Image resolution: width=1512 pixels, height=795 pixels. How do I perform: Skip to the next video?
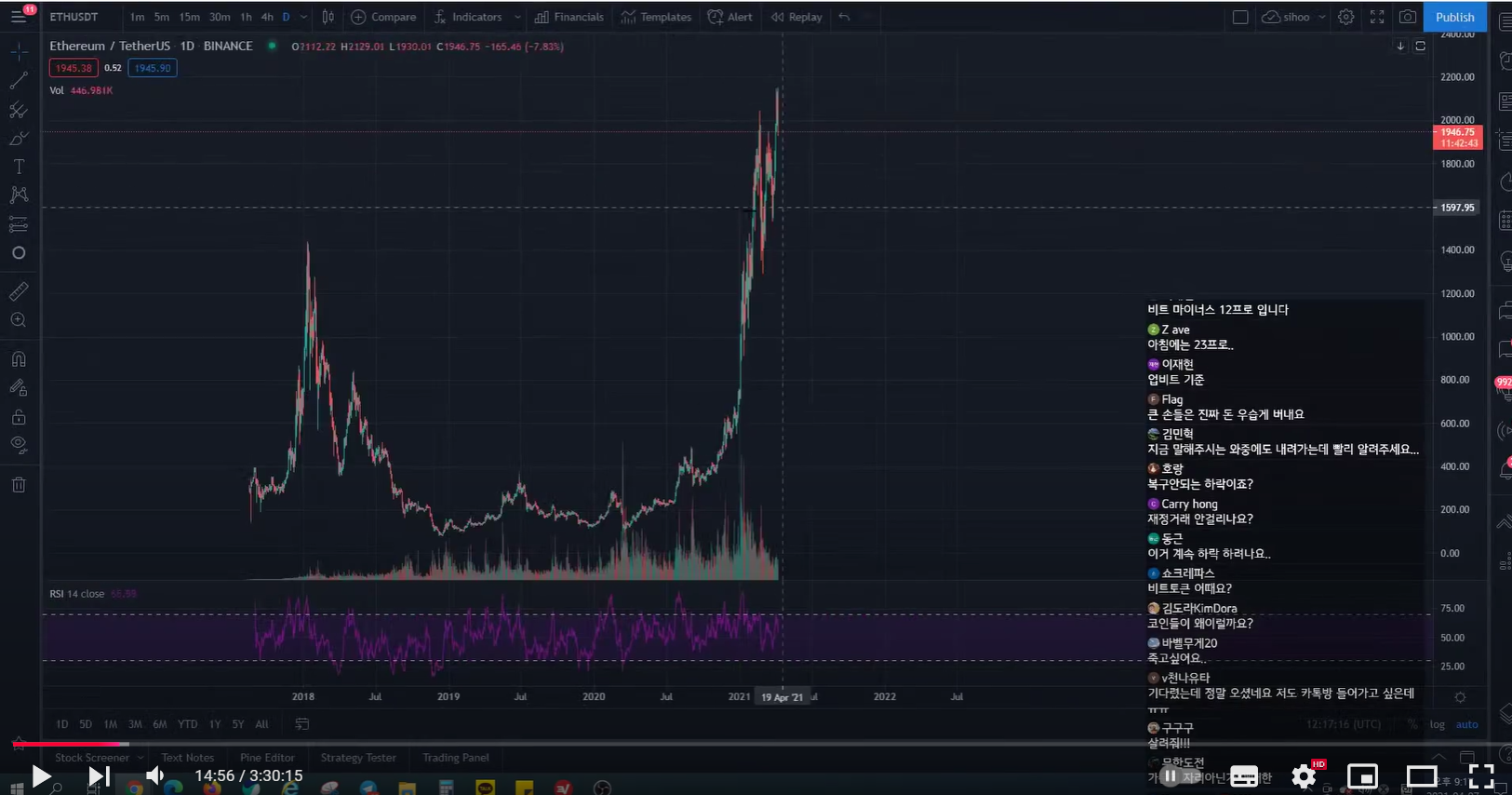99,775
